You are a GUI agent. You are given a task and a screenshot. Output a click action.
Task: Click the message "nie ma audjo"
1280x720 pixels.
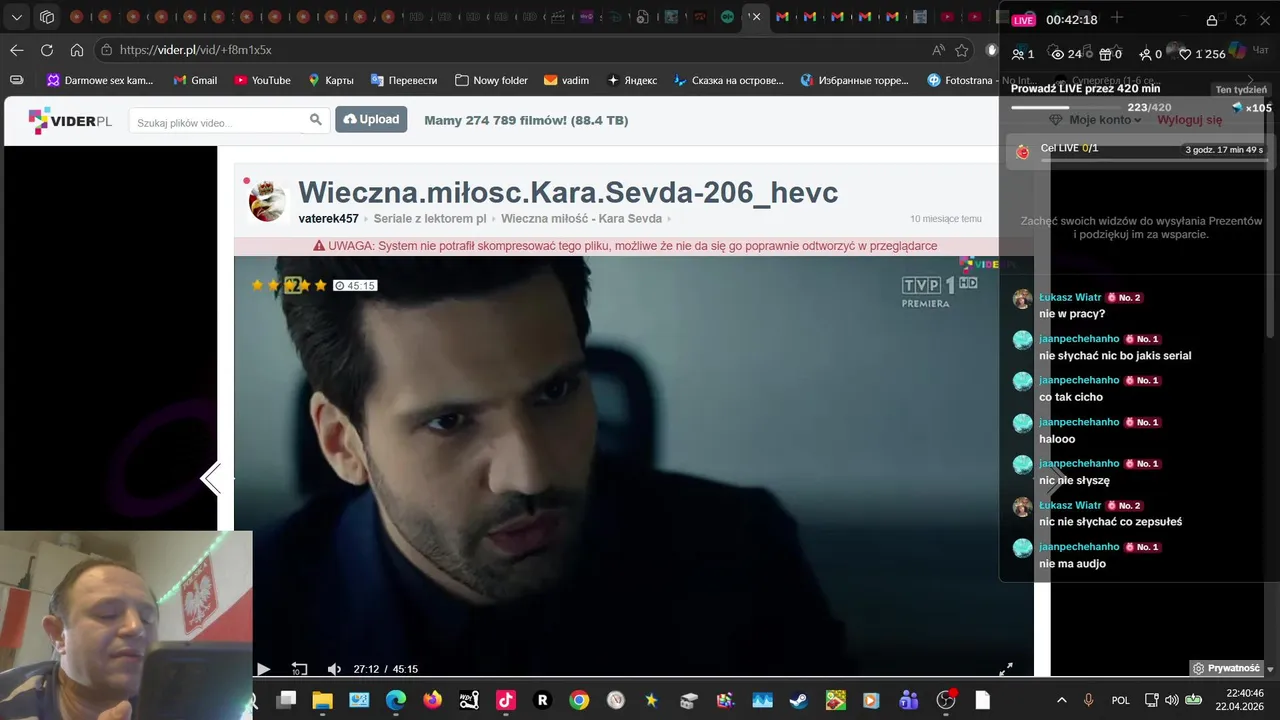1072,564
